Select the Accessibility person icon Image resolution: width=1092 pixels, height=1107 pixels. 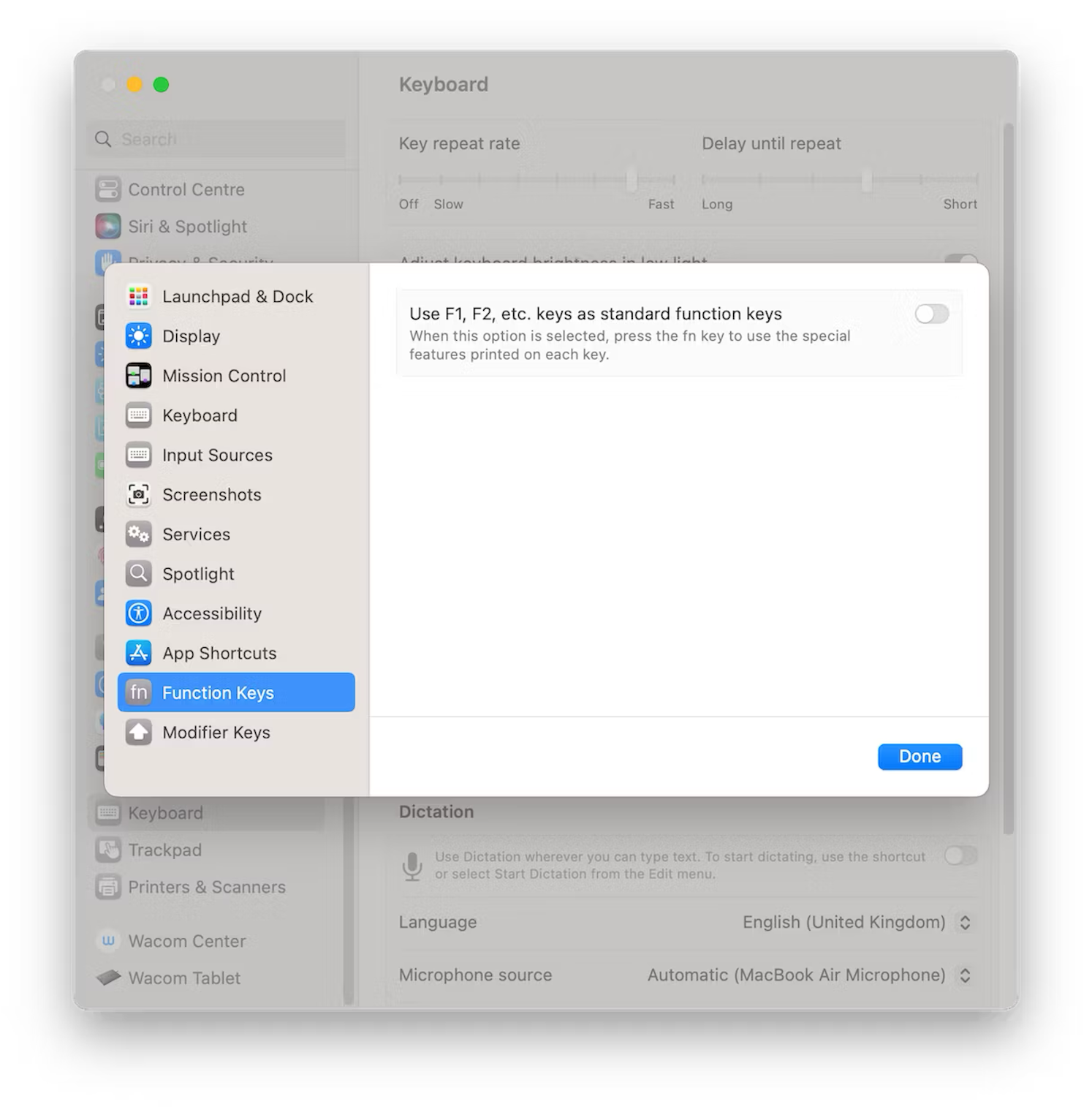pos(139,613)
